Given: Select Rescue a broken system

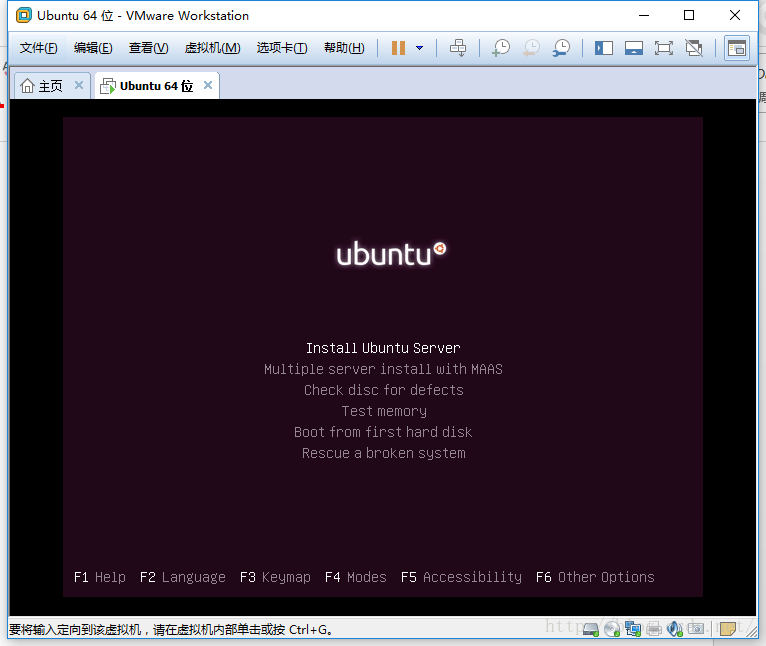Looking at the screenshot, I should coord(383,453).
